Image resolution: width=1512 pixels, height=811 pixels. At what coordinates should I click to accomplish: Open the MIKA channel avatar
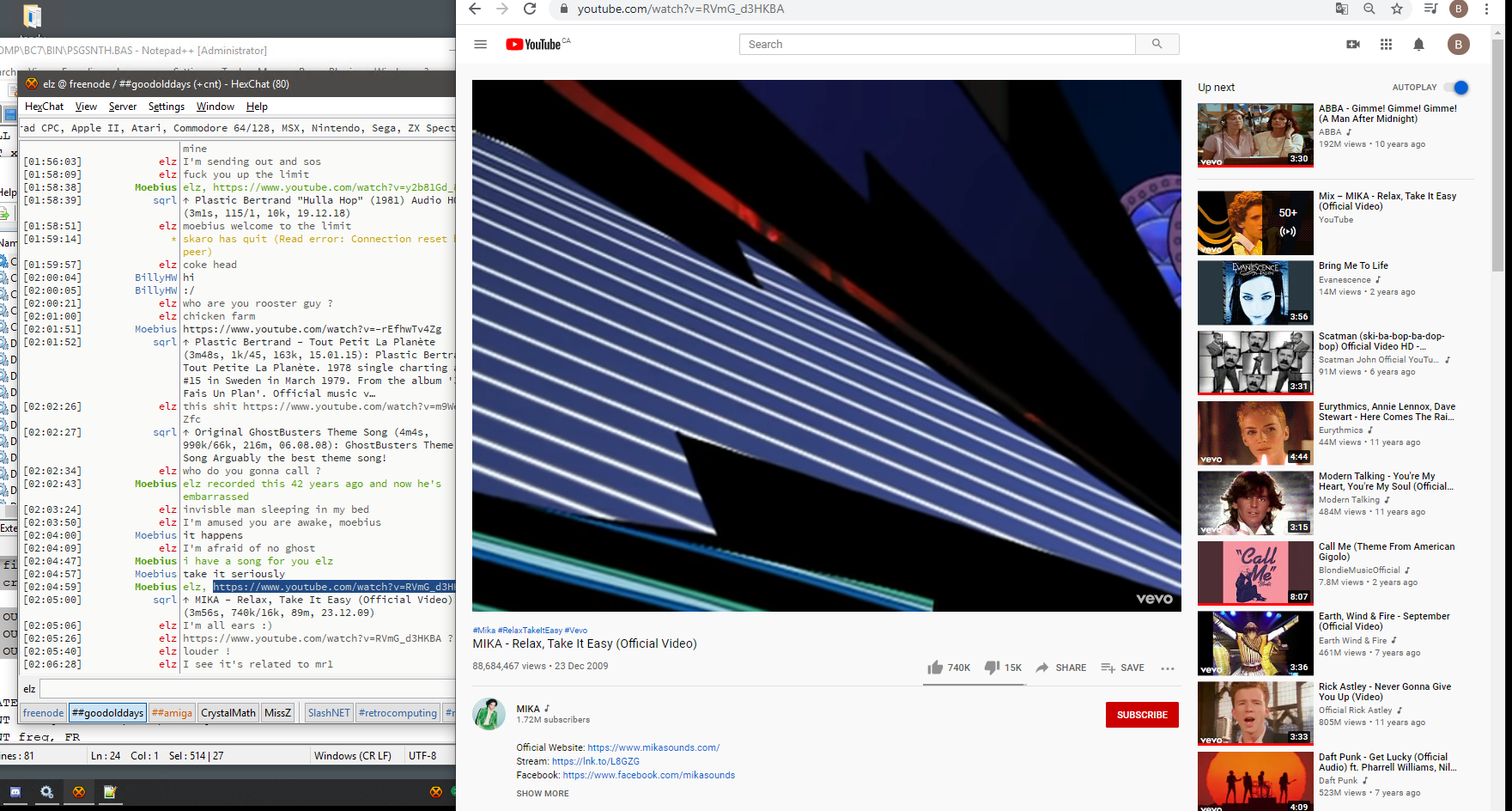click(x=489, y=714)
